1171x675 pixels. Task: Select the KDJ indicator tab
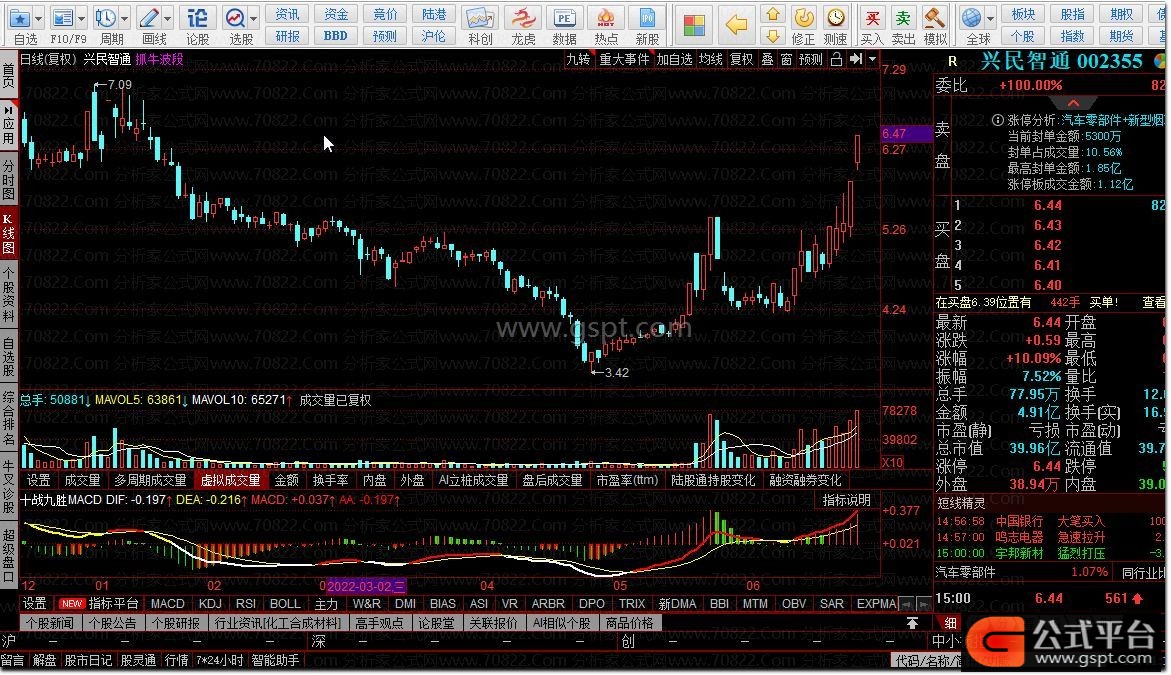[210, 603]
